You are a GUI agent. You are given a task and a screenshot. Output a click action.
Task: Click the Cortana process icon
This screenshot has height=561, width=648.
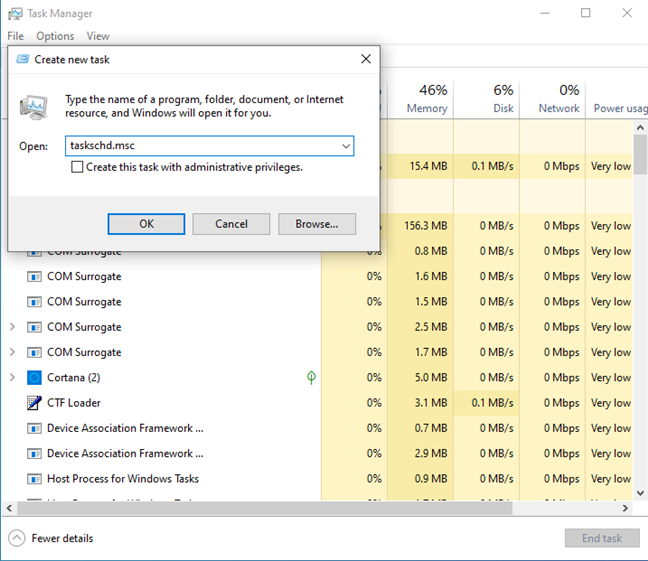34,377
